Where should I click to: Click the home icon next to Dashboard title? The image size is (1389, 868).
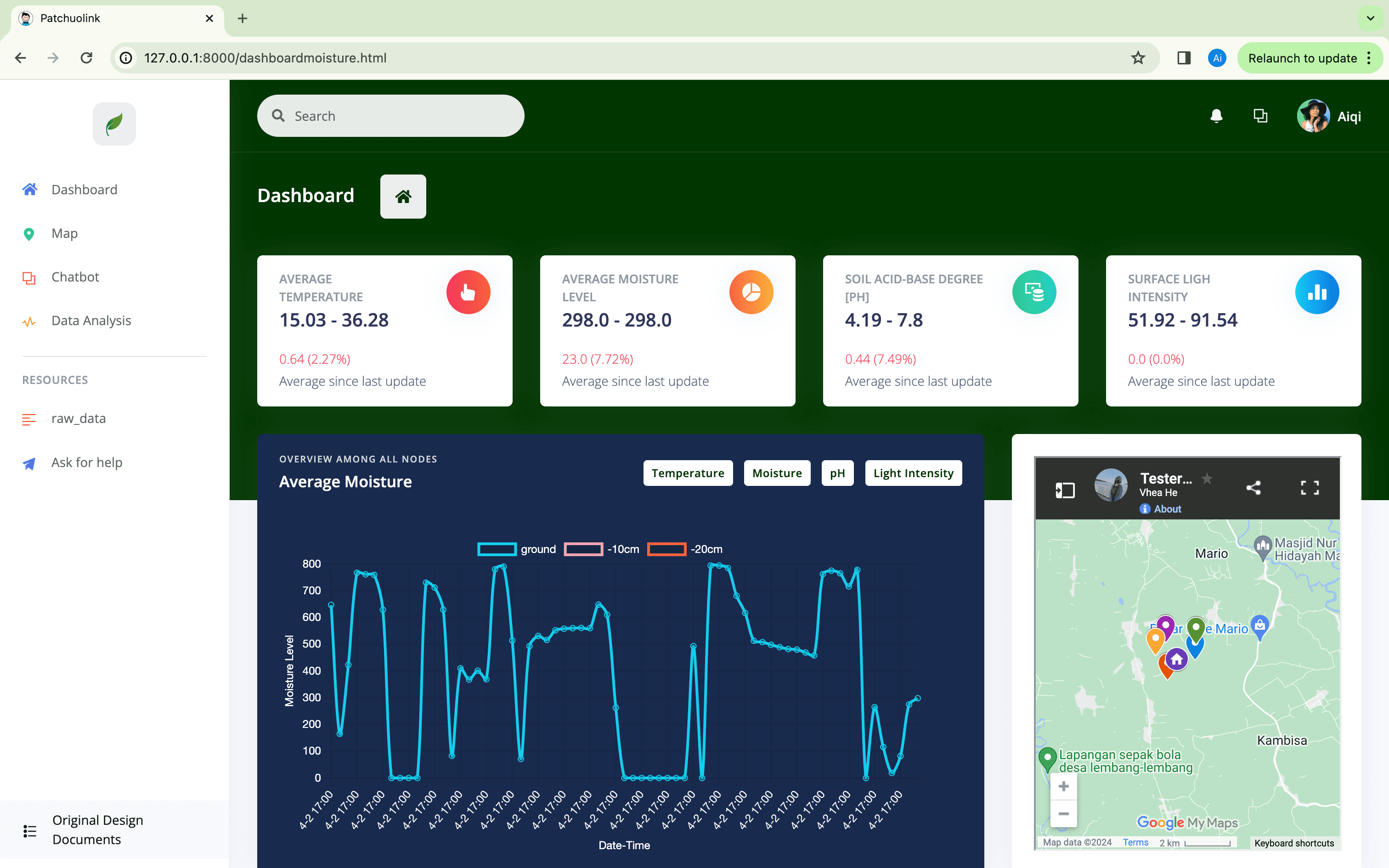(x=403, y=196)
